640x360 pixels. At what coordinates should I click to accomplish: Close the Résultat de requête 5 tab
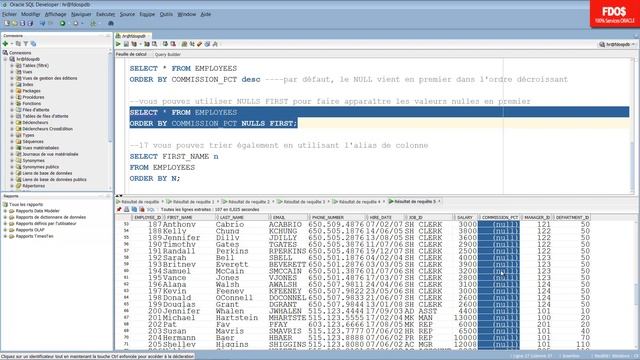[439, 201]
